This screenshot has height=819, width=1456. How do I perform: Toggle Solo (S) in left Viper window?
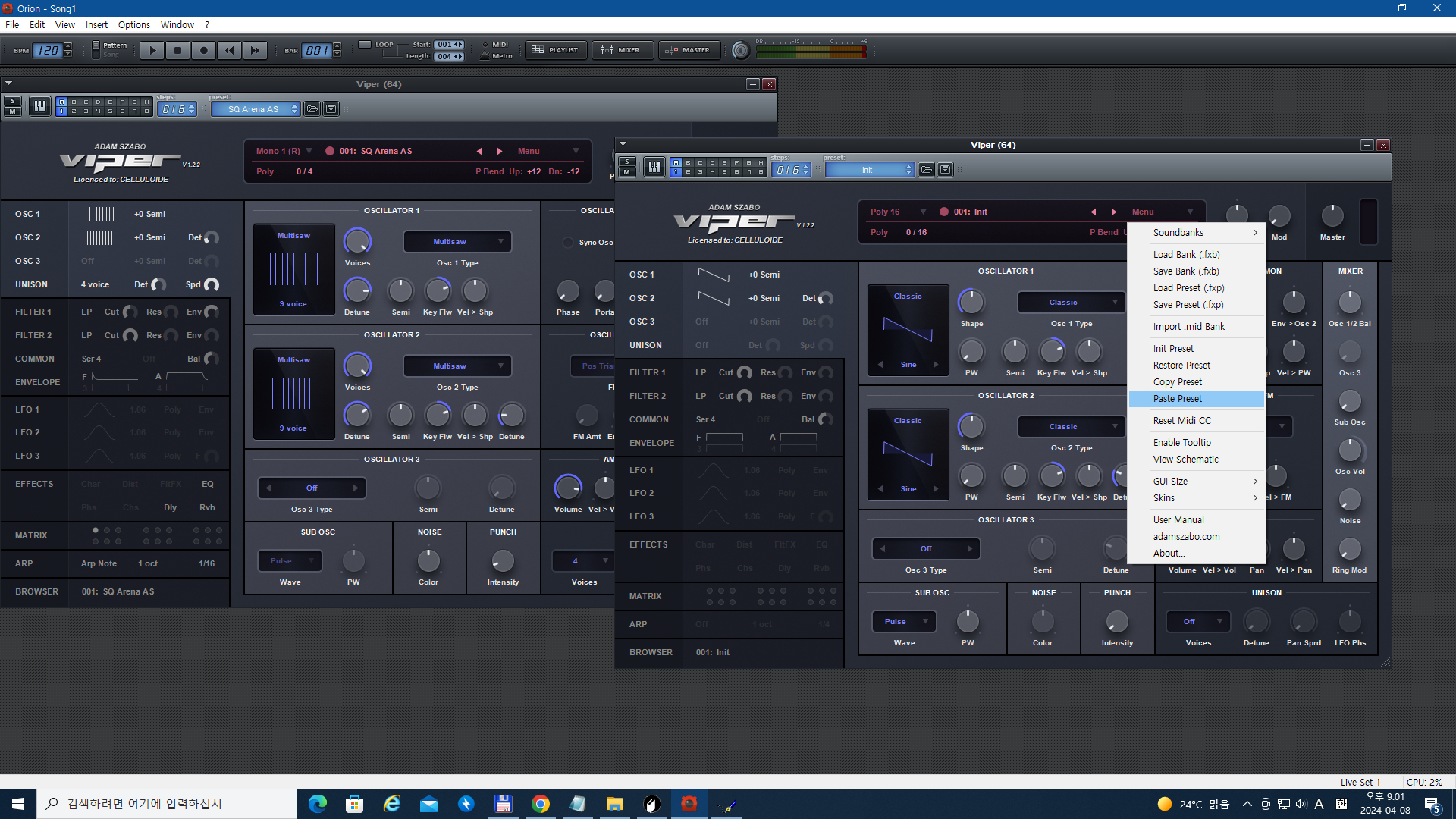[13, 102]
